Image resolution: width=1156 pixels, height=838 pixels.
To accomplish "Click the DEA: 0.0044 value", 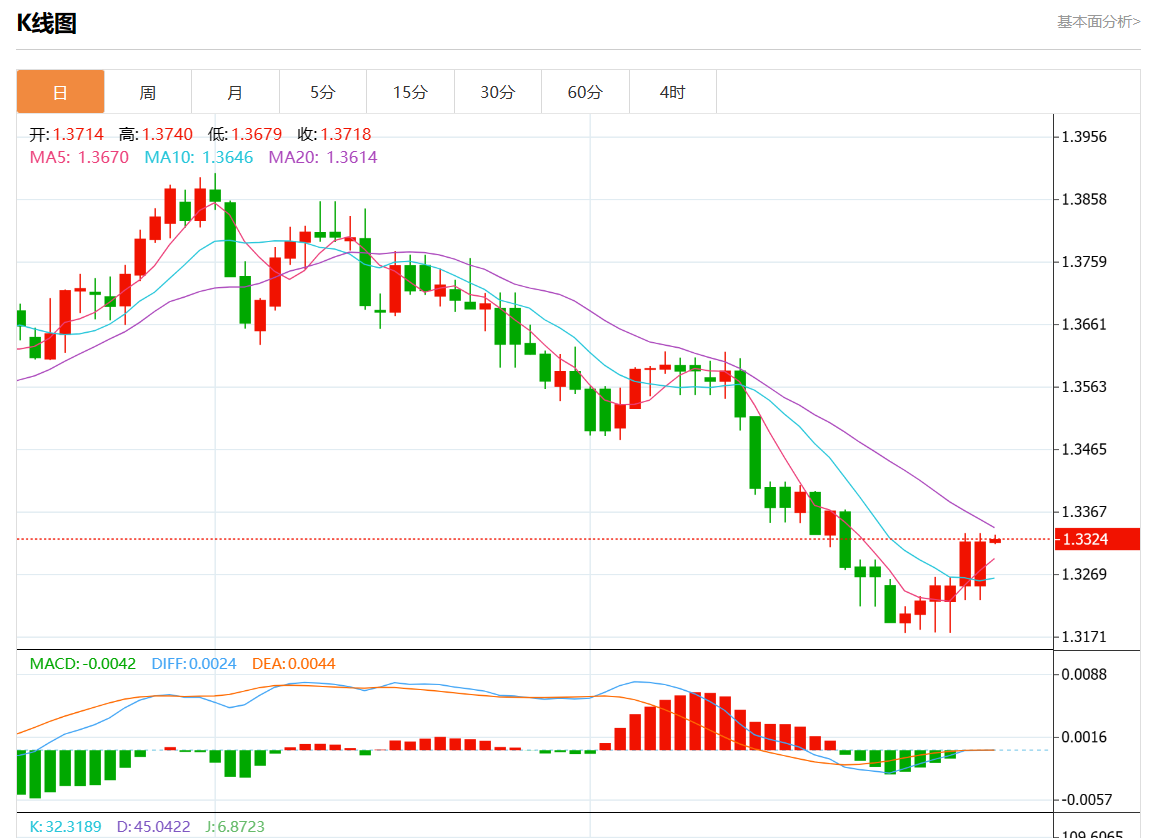I will coord(293,663).
